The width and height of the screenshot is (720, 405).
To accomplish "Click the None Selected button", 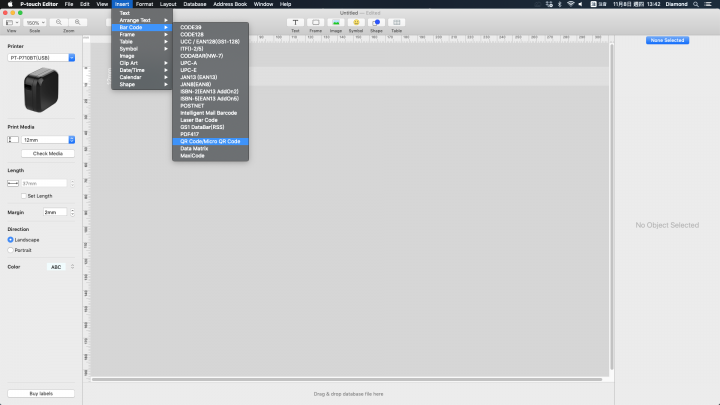I will pyautogui.click(x=667, y=40).
